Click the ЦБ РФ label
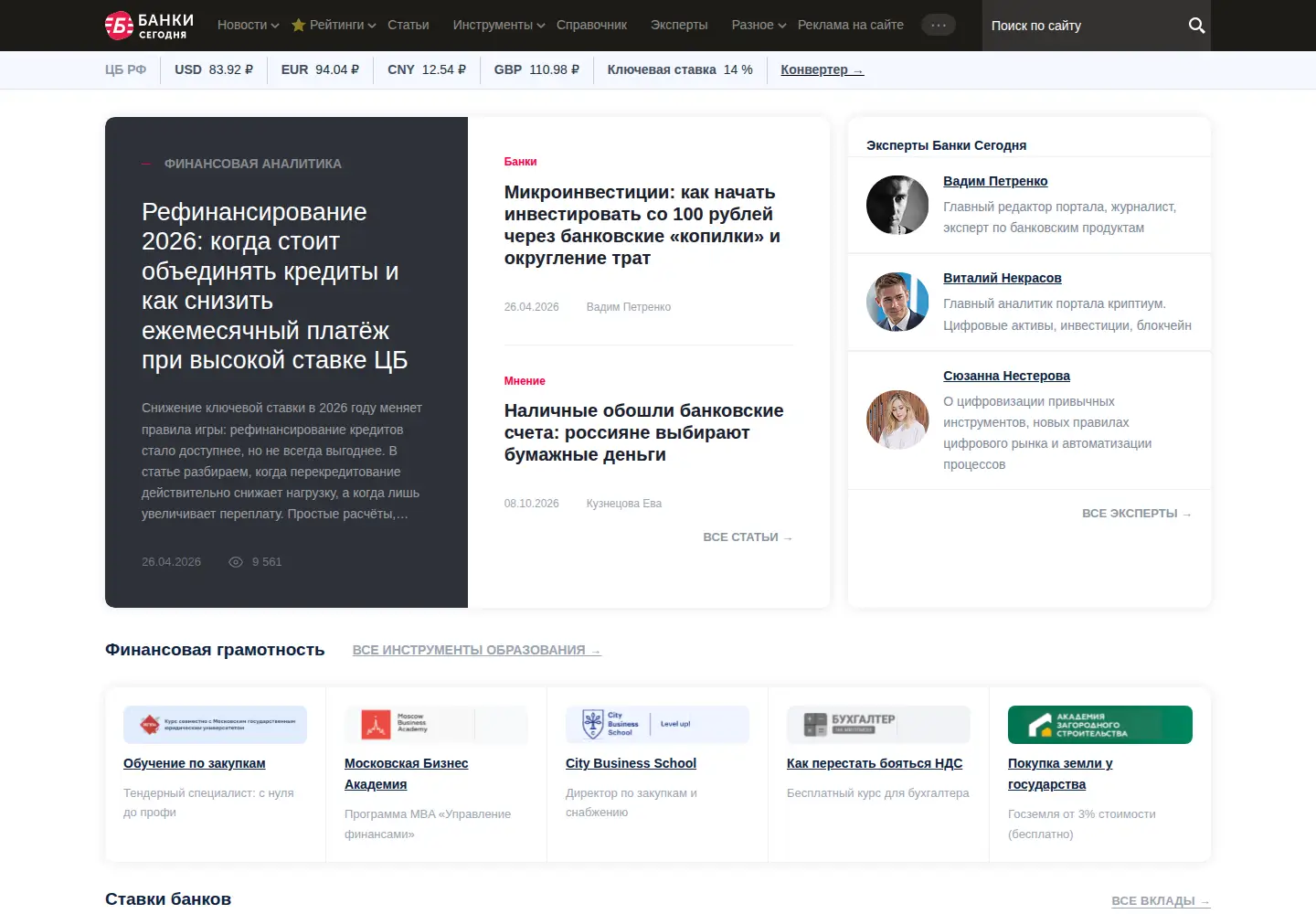Viewport: 1316px width, 914px height. pos(125,69)
